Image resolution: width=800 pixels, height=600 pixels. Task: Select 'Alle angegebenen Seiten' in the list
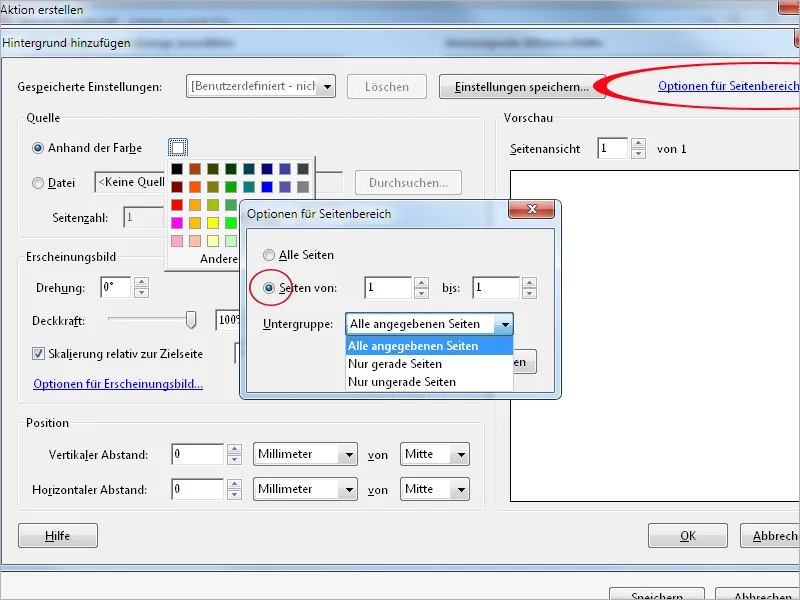pyautogui.click(x=429, y=346)
